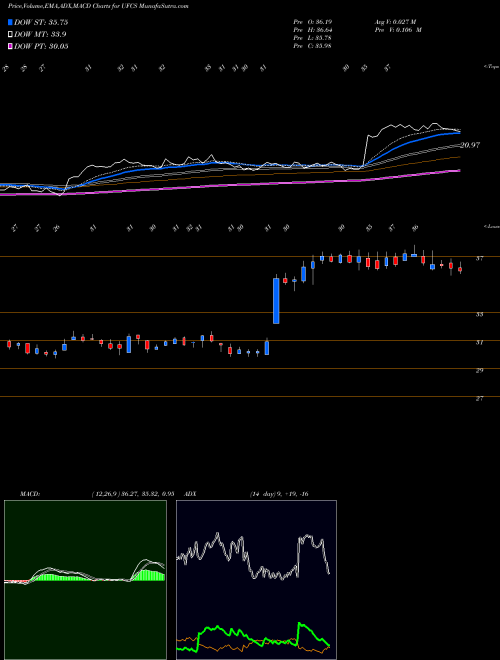Click the MACD parameters '(12,26,9) 36.27, 35.32, 0.95'

(133, 494)
